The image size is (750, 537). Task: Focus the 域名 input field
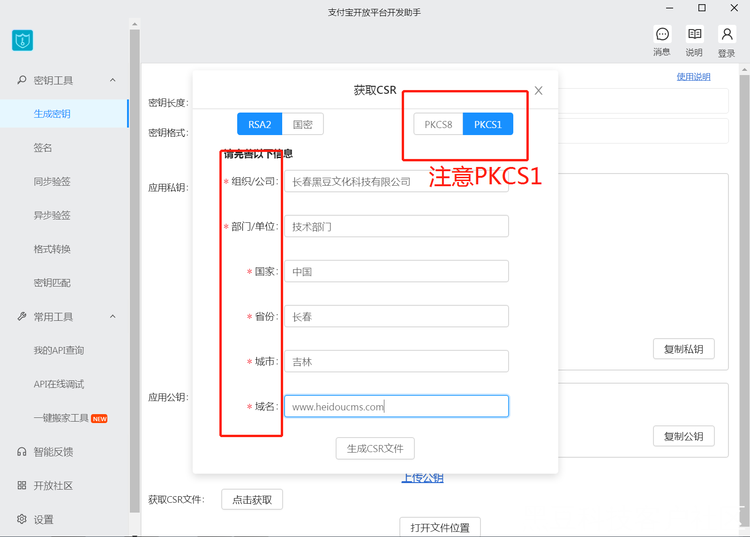[397, 406]
